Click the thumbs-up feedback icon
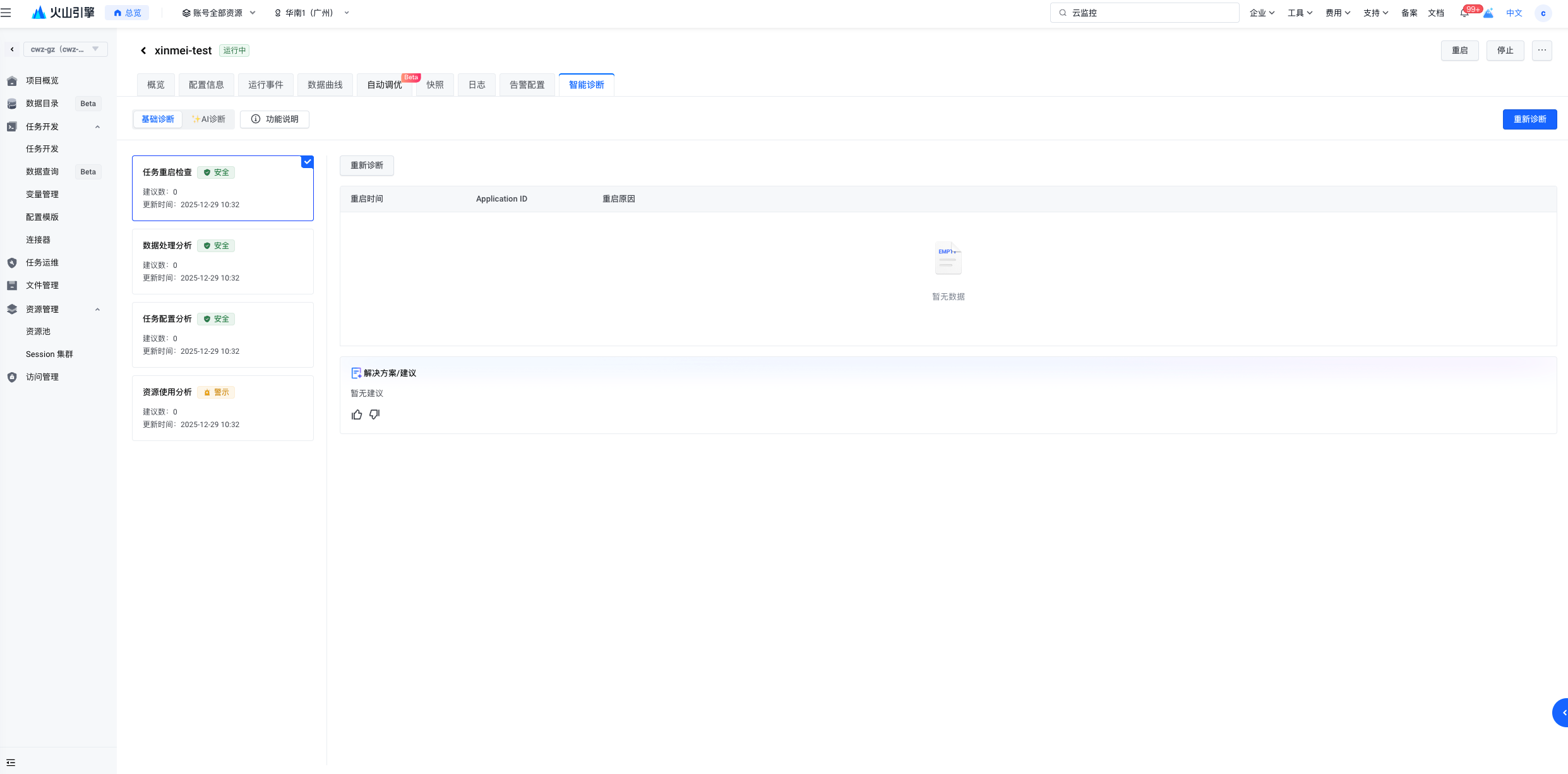Screen dimensions: 1568x774 pos(357,414)
